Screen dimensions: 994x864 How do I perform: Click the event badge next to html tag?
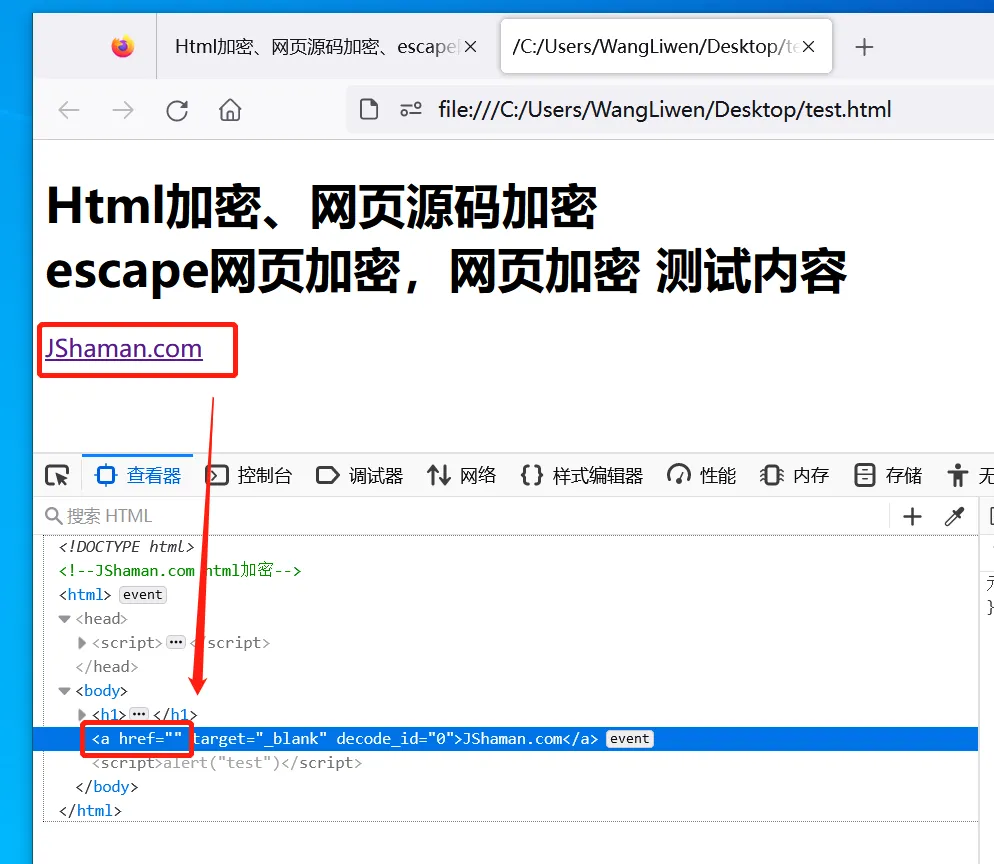(143, 595)
